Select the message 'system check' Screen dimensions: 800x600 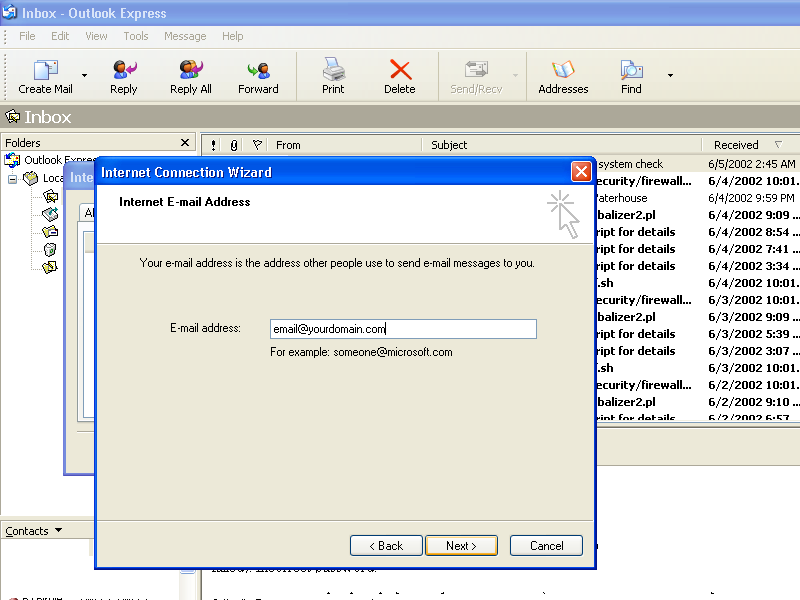tap(697, 164)
